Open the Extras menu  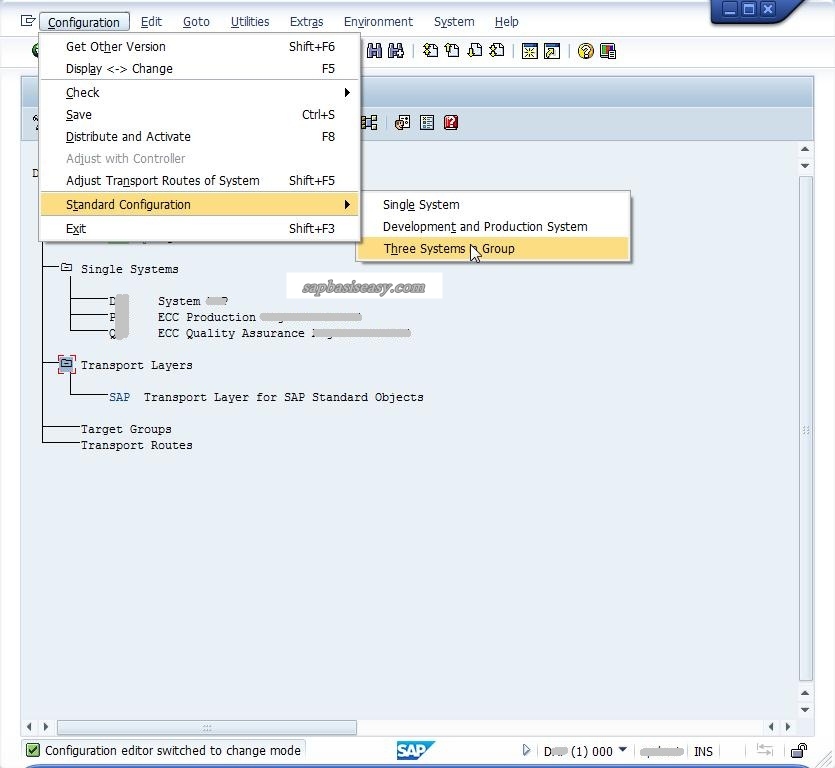(x=306, y=22)
